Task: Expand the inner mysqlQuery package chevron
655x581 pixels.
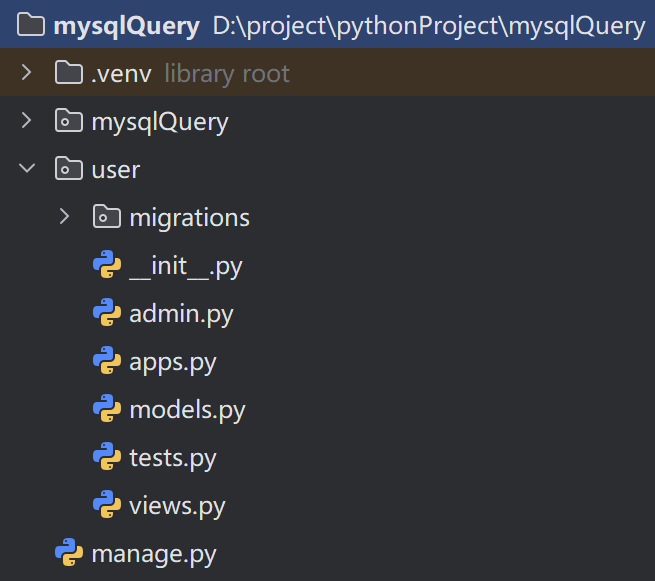Action: 27,121
